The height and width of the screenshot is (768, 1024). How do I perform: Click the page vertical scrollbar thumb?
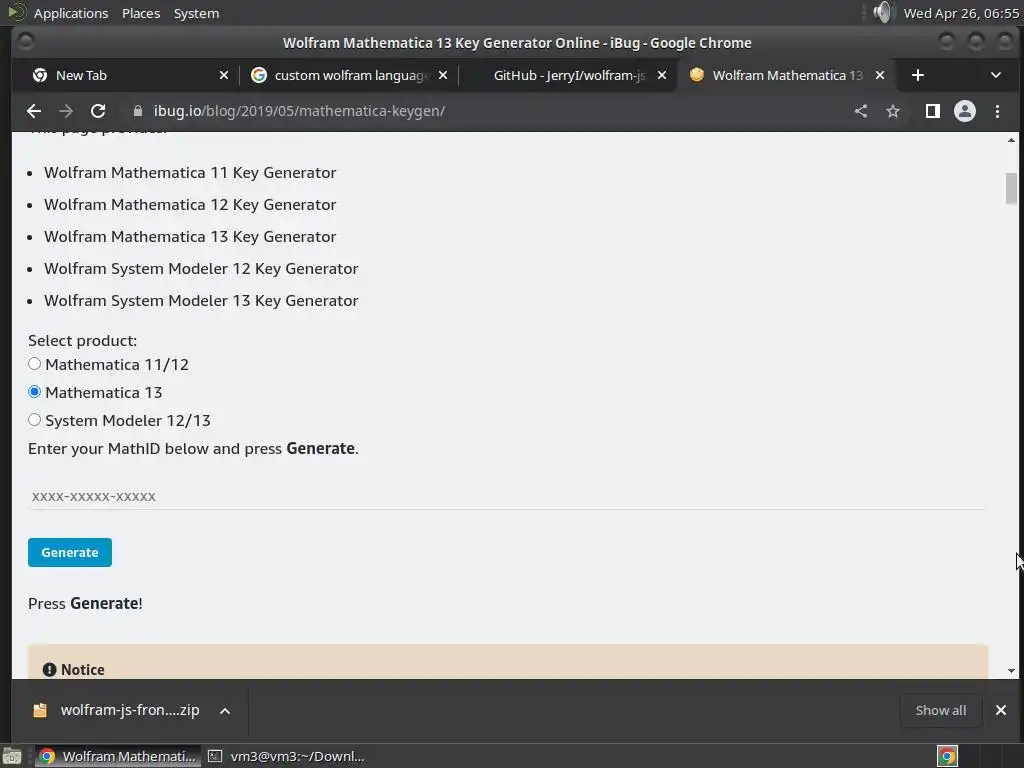tap(1012, 189)
